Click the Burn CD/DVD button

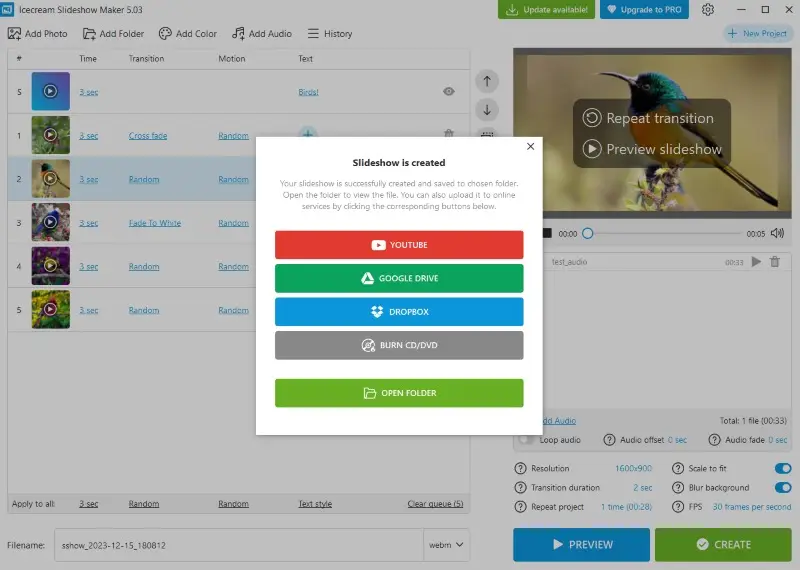[399, 345]
